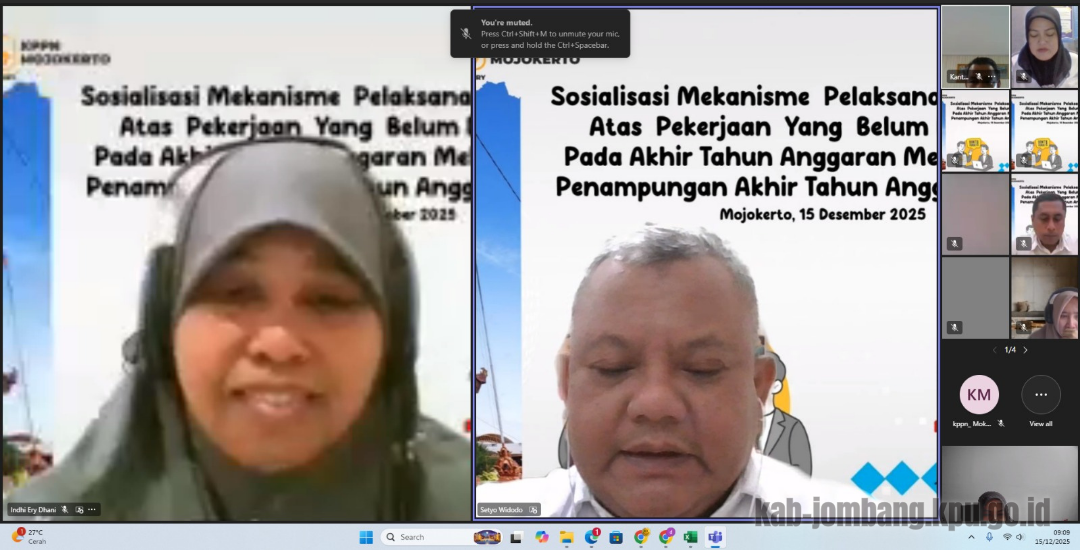Open the Windows Start menu
The height and width of the screenshot is (550, 1080).
tap(367, 537)
